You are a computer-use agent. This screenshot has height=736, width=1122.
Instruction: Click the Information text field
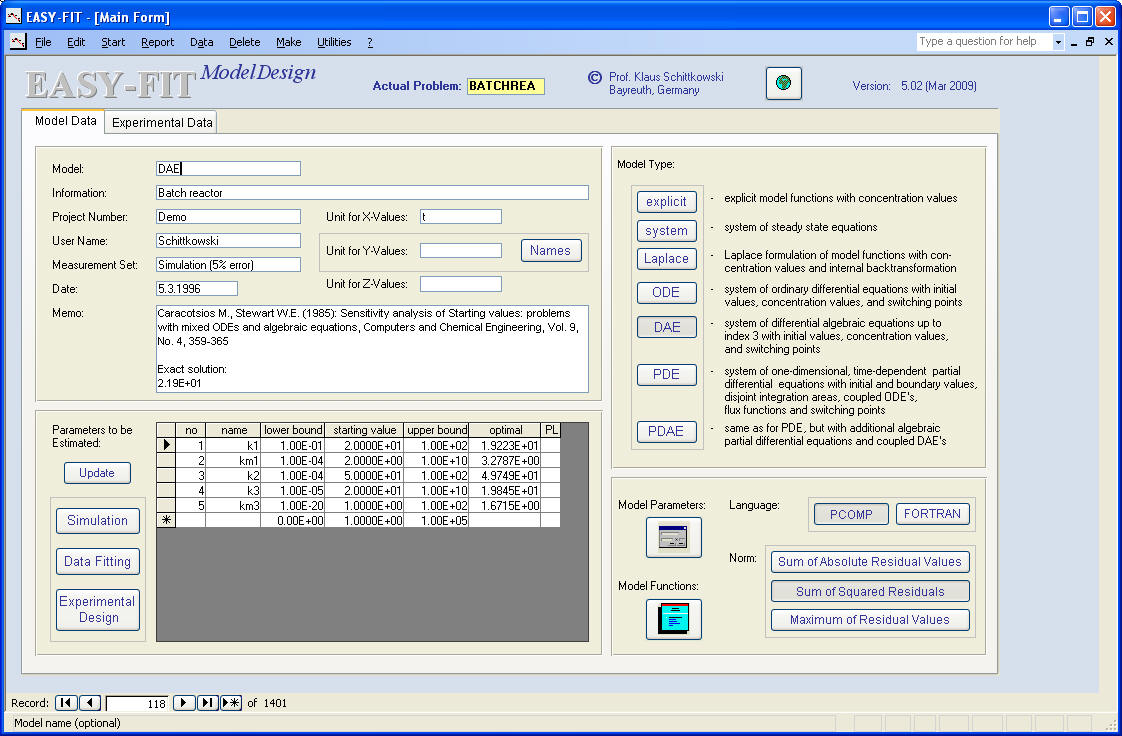[x=372, y=193]
